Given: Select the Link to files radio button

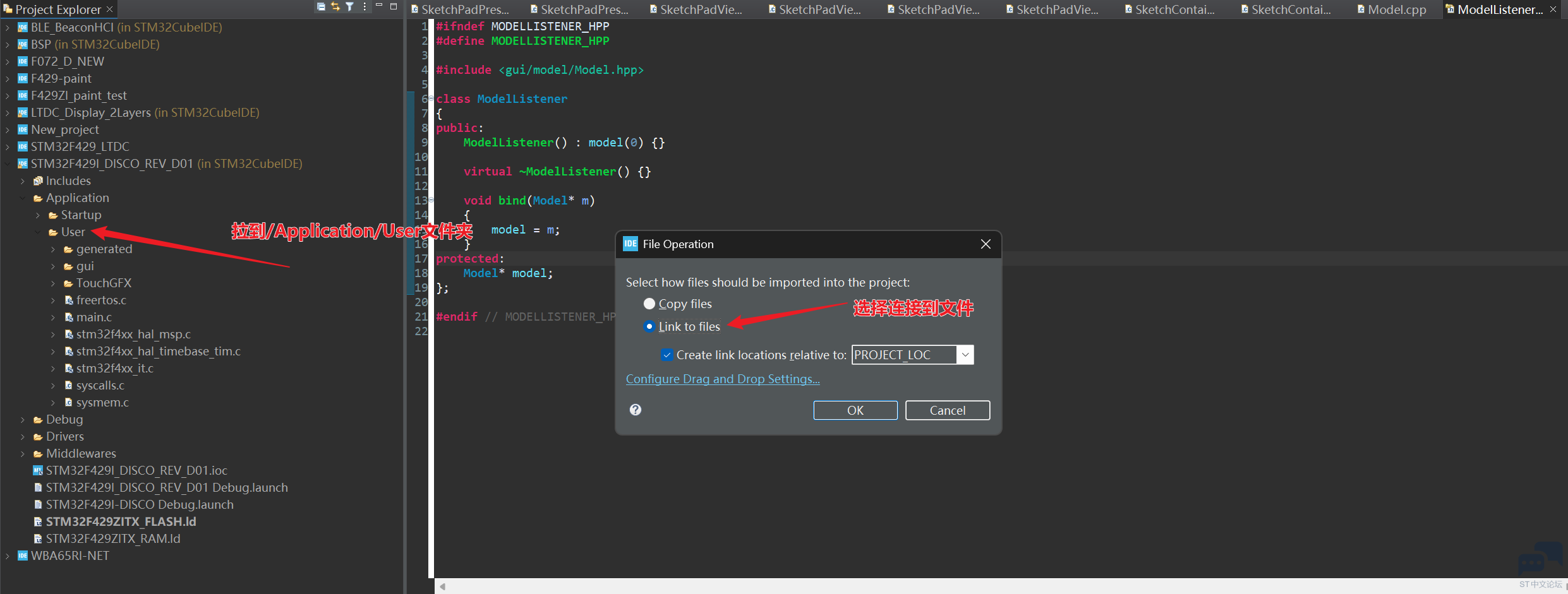Looking at the screenshot, I should click(649, 326).
